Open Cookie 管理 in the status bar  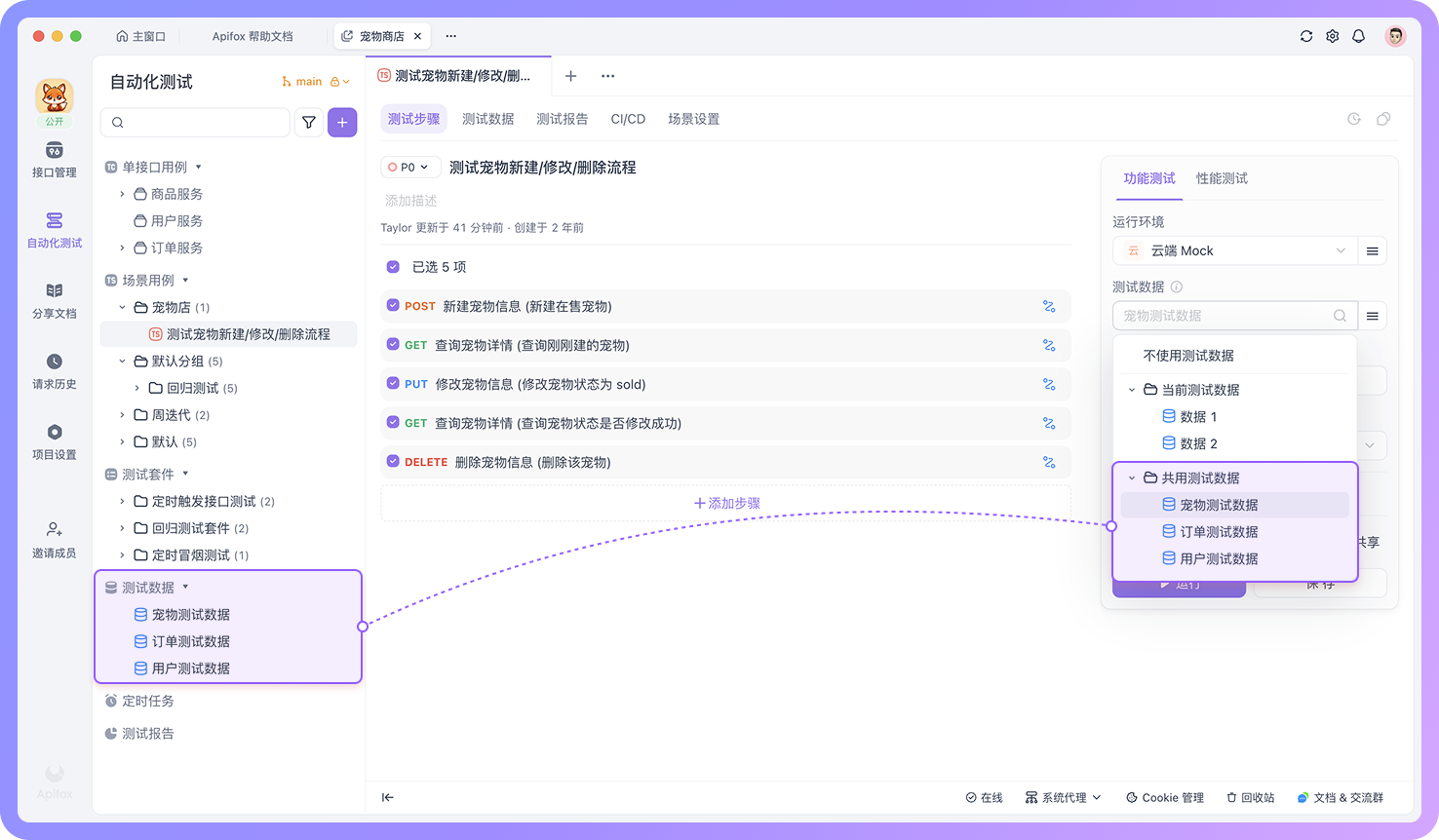(x=1164, y=797)
